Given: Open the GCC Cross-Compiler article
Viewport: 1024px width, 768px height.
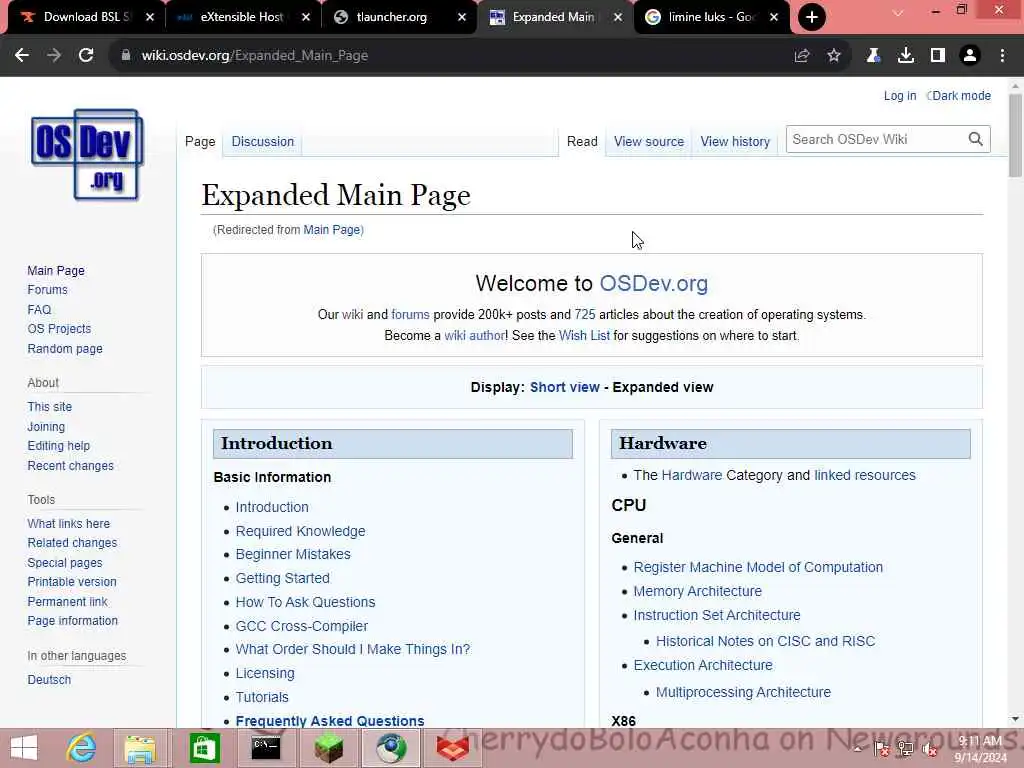Looking at the screenshot, I should (x=302, y=626).
